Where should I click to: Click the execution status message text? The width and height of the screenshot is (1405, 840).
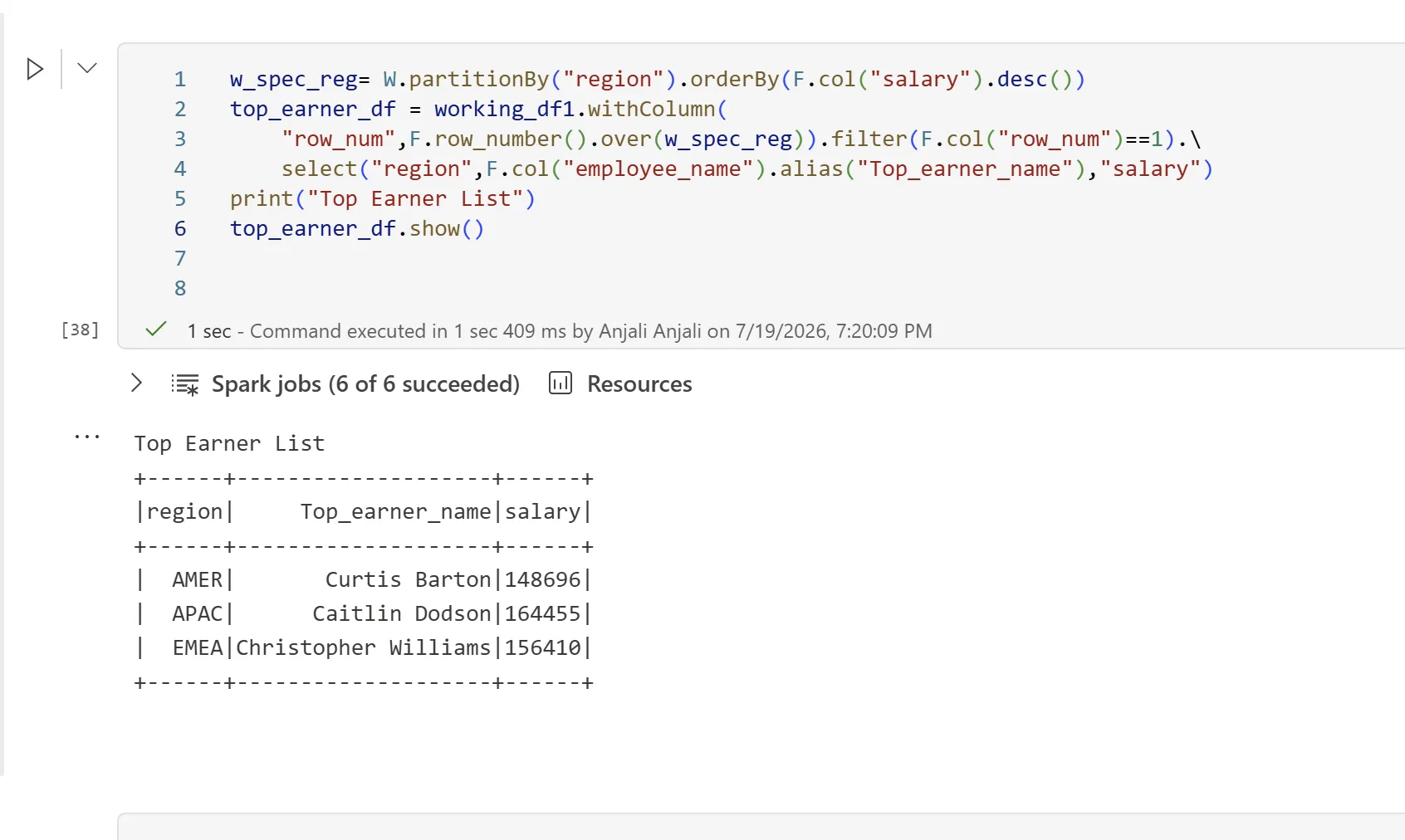pos(560,331)
